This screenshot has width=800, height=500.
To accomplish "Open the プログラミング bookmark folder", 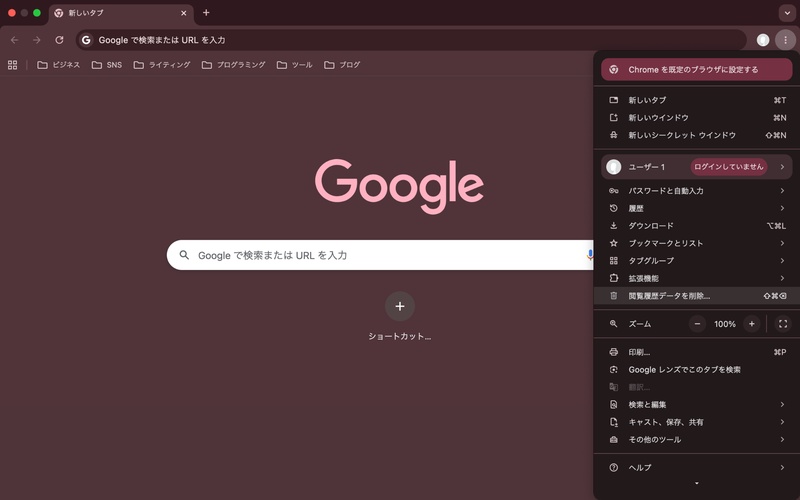I will pyautogui.click(x=234, y=65).
